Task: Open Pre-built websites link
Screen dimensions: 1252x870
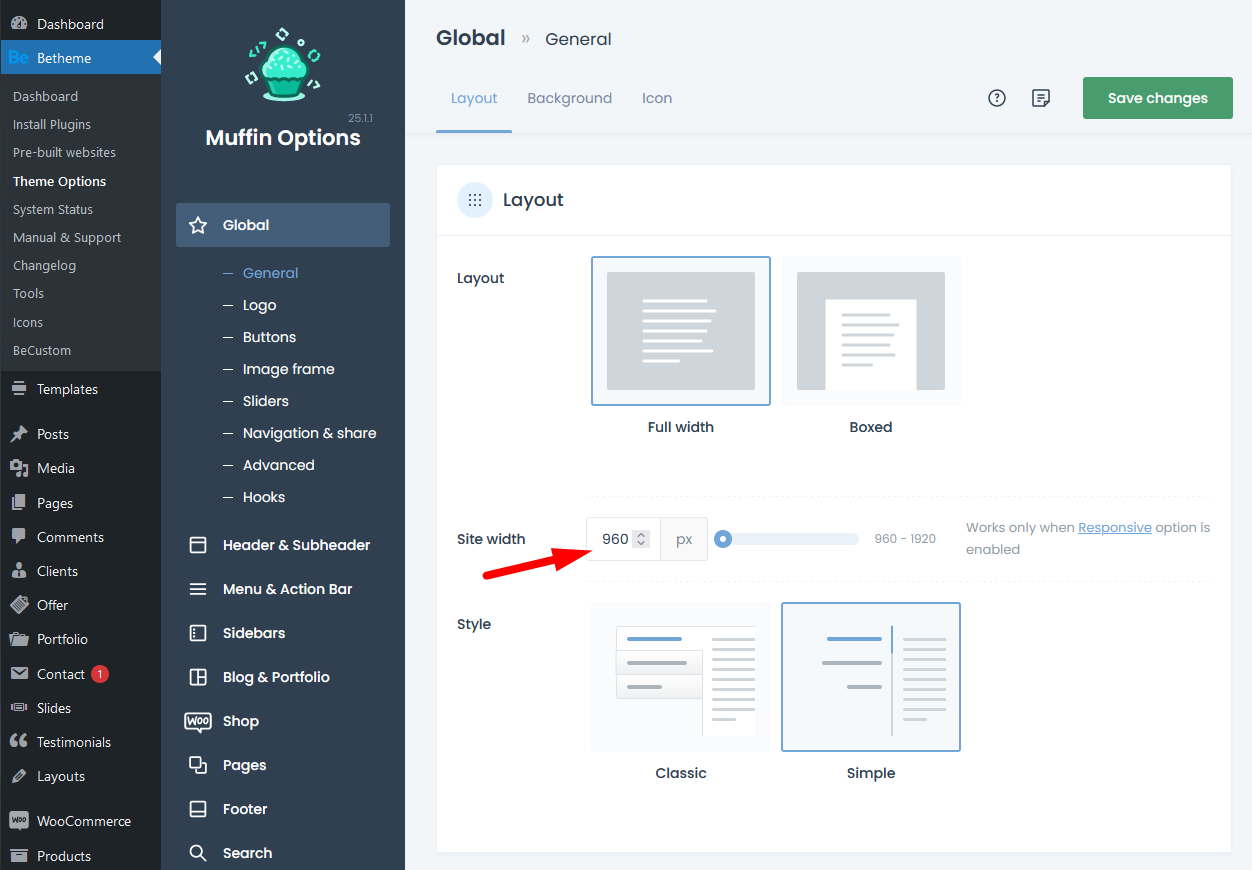Action: (64, 152)
